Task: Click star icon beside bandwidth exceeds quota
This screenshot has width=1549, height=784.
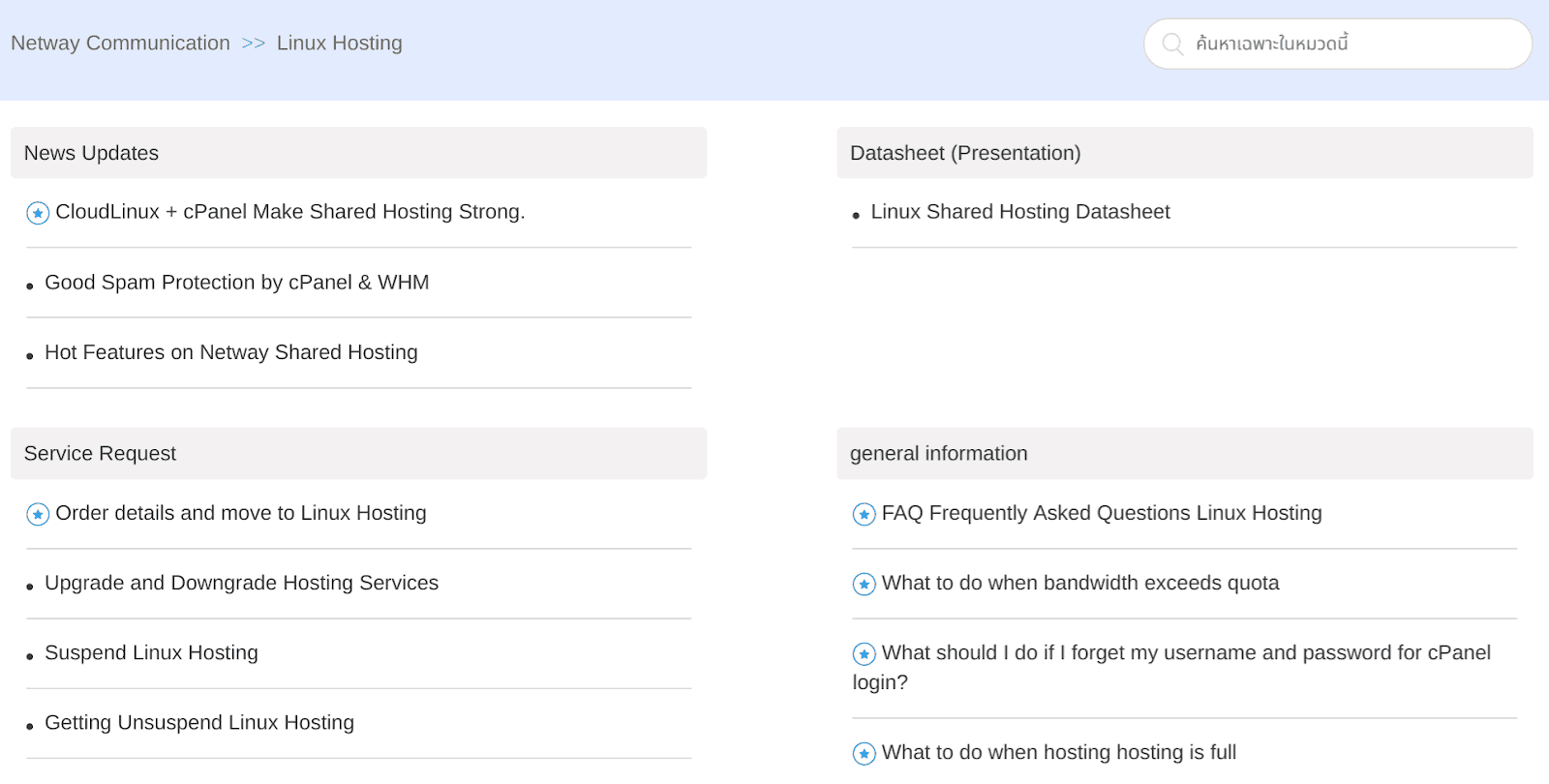Action: [x=864, y=584]
